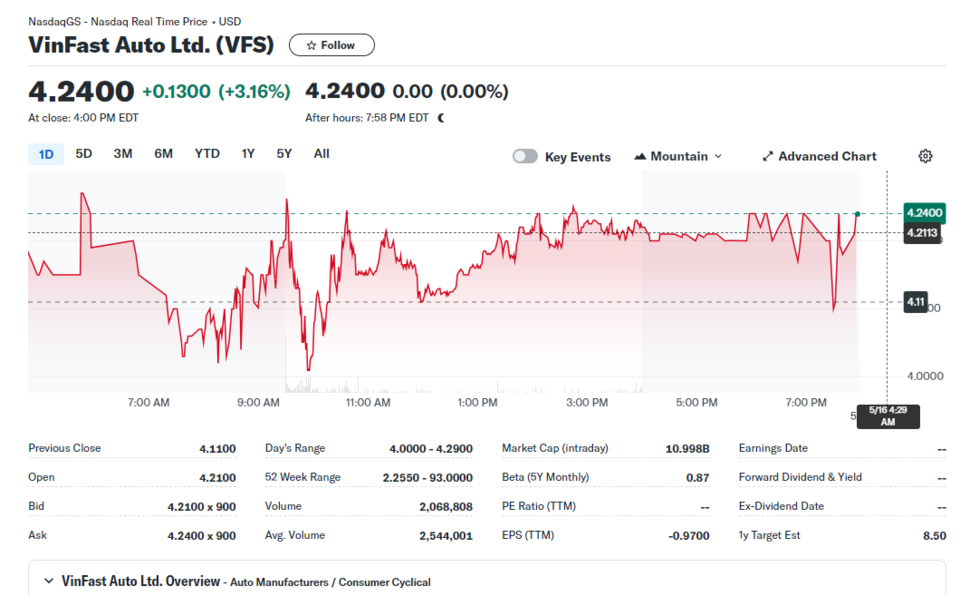Click the Mountain chart type icon

(x=640, y=156)
